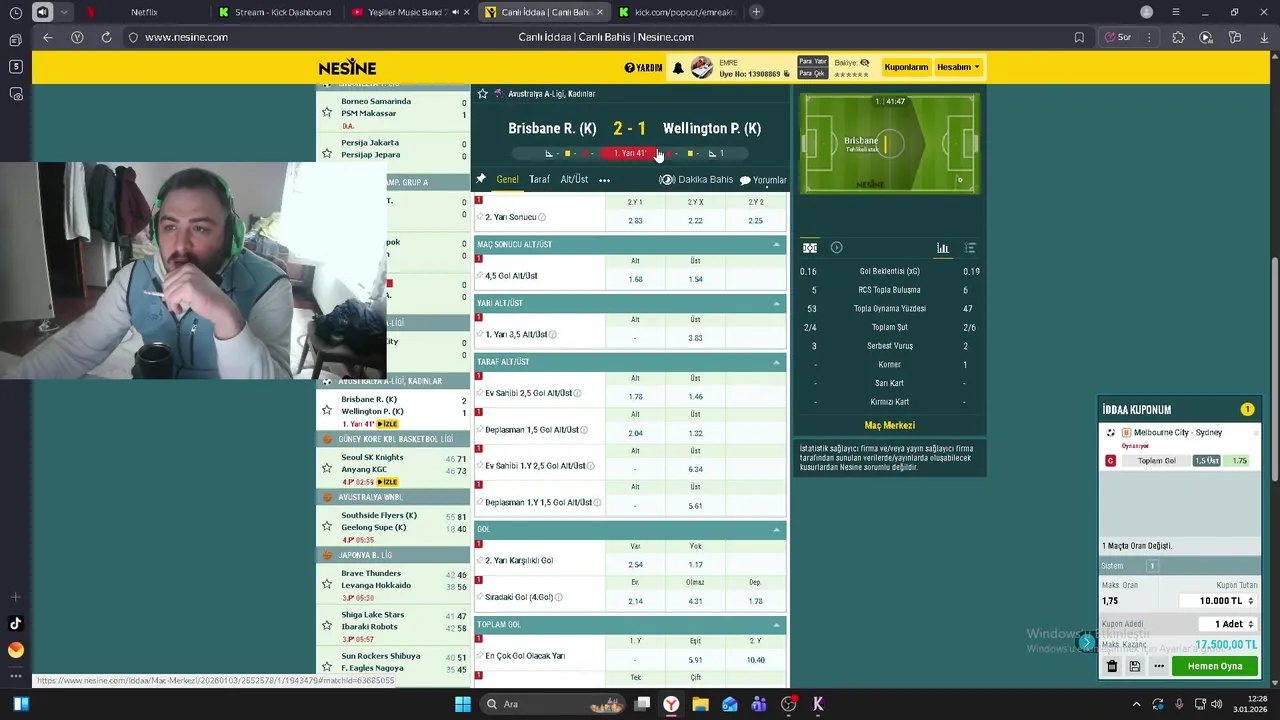
Task: Open Windows Start button
Action: pos(463,704)
